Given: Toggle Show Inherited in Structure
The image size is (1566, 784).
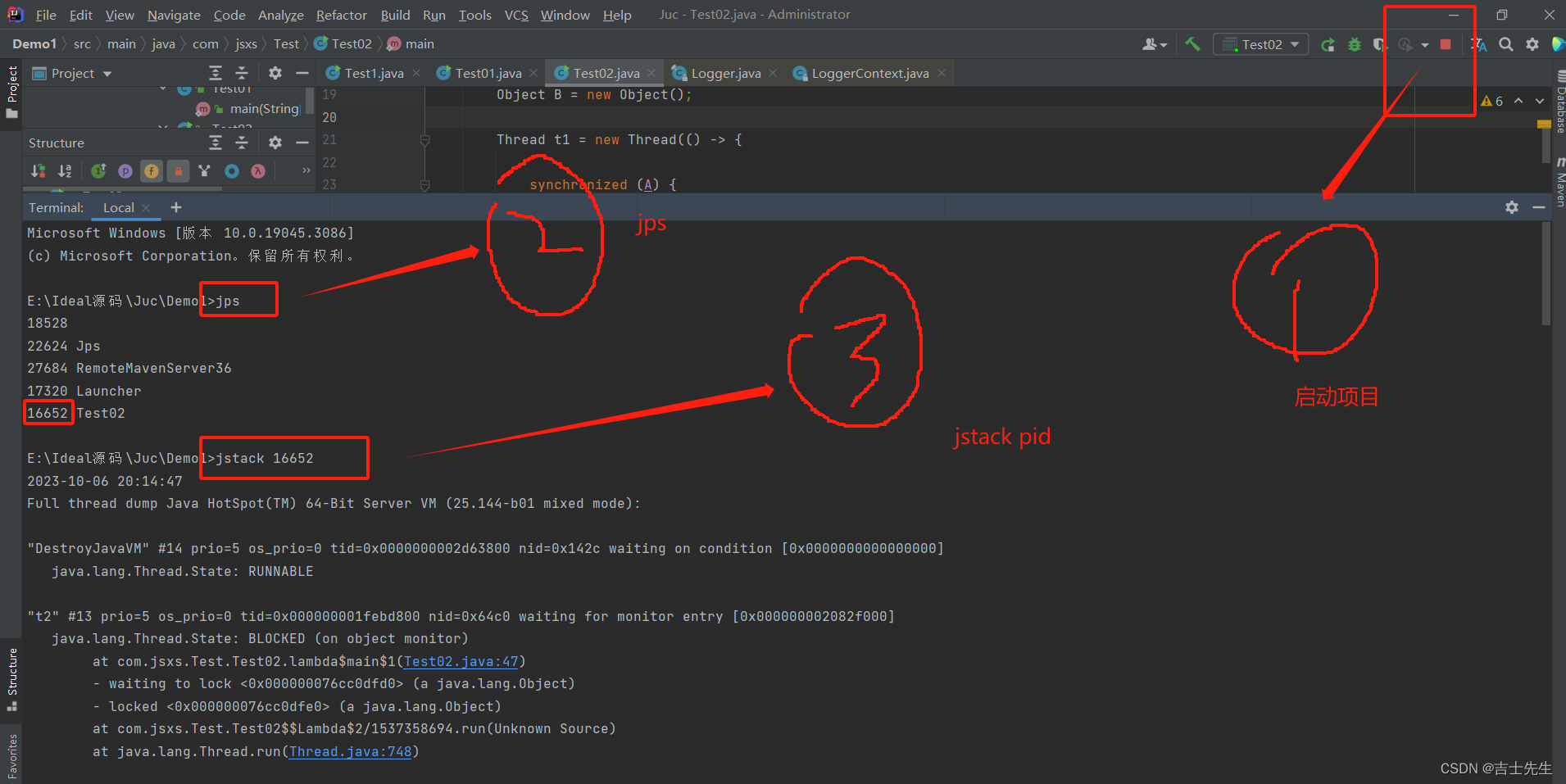Looking at the screenshot, I should [x=98, y=170].
